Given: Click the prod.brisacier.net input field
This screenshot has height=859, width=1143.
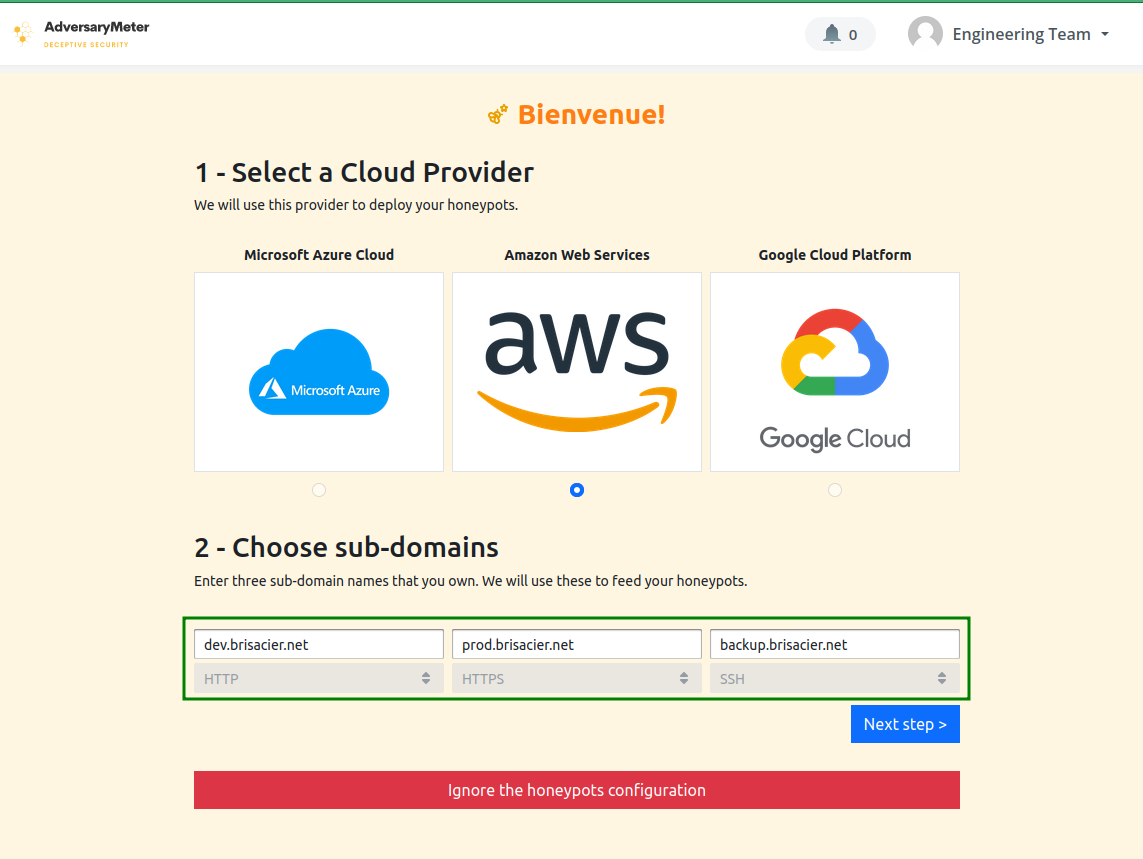Looking at the screenshot, I should tap(577, 644).
